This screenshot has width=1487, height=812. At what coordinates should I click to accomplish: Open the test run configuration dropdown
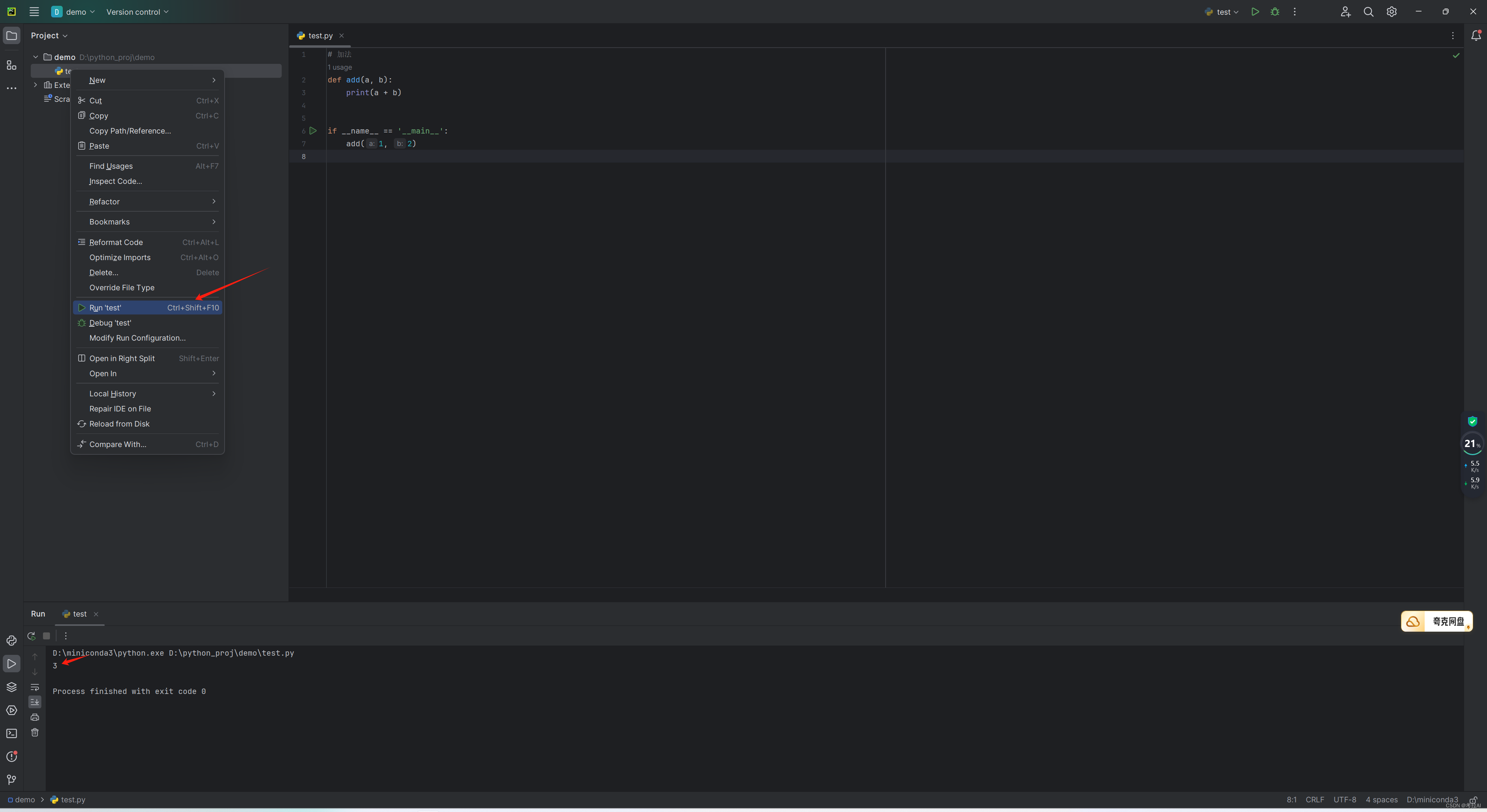pos(1222,12)
